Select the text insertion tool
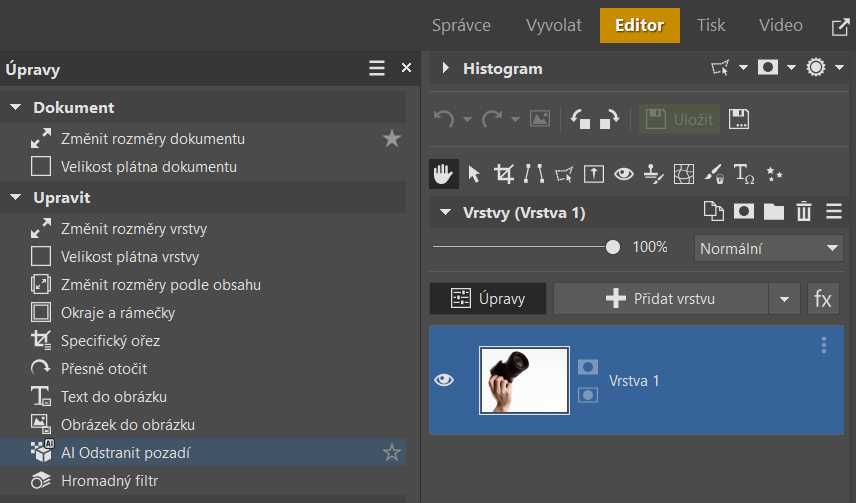 (744, 174)
